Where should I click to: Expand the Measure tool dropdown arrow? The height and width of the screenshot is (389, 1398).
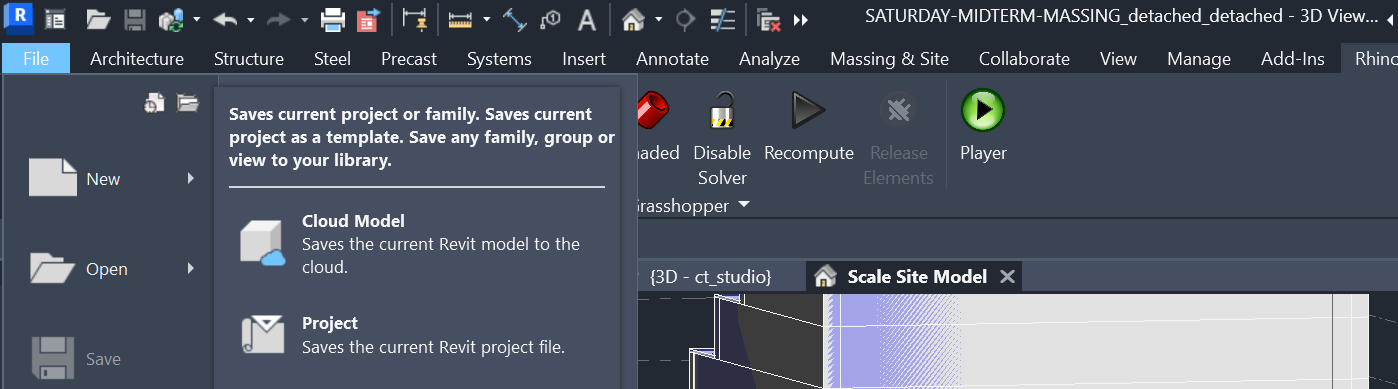pyautogui.click(x=486, y=20)
